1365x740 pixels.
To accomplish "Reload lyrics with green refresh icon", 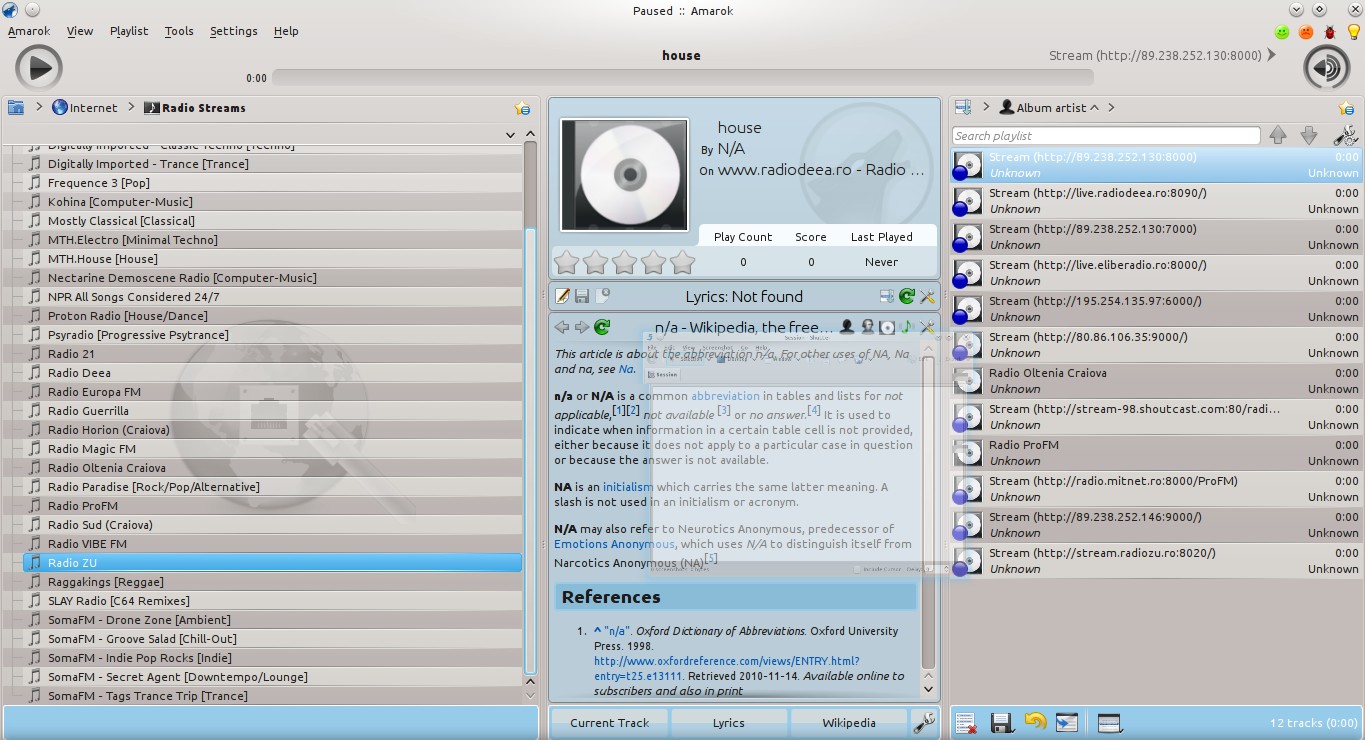I will pyautogui.click(x=907, y=296).
